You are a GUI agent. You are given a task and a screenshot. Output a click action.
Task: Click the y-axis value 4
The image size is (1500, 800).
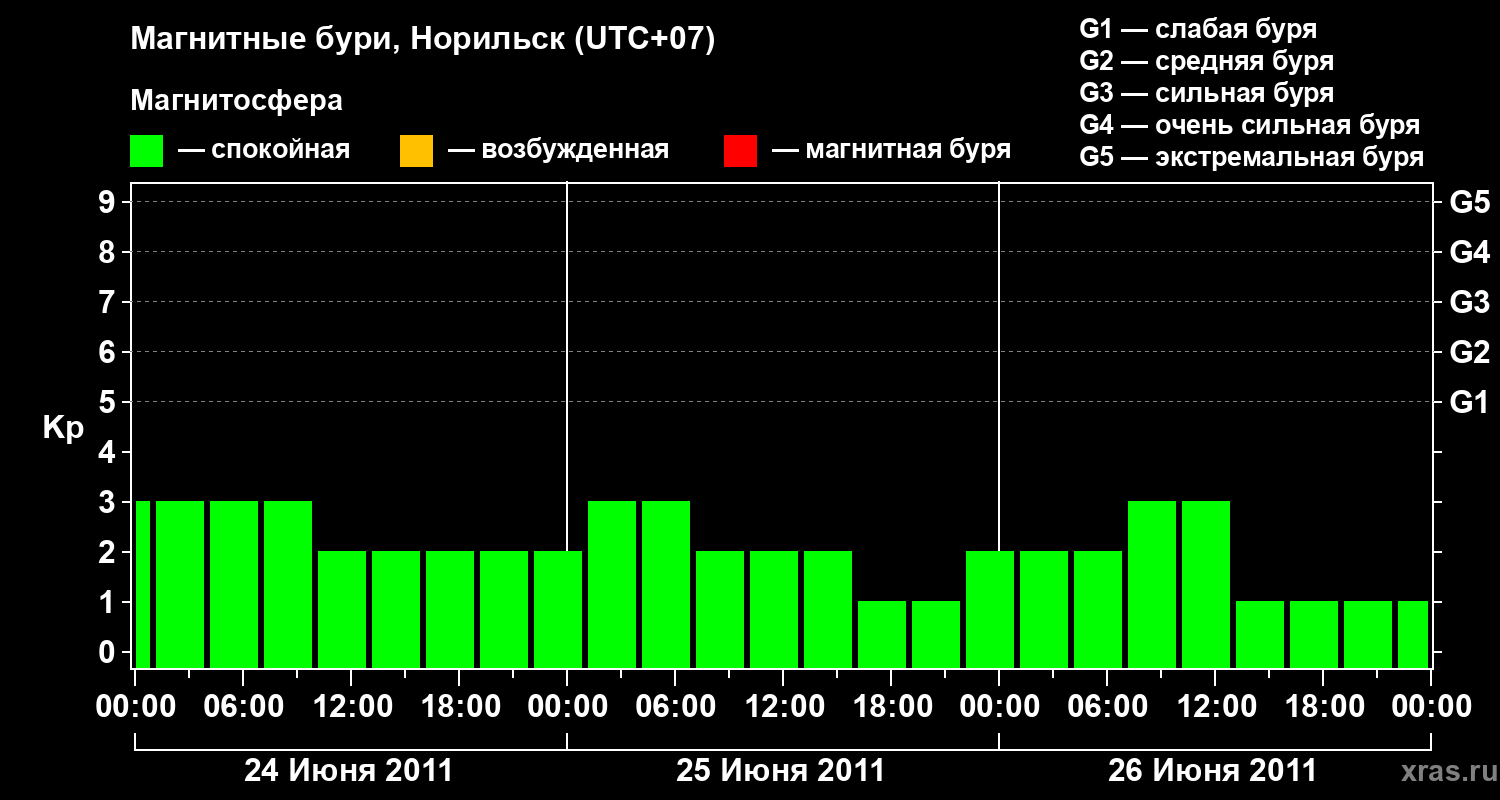[109, 452]
